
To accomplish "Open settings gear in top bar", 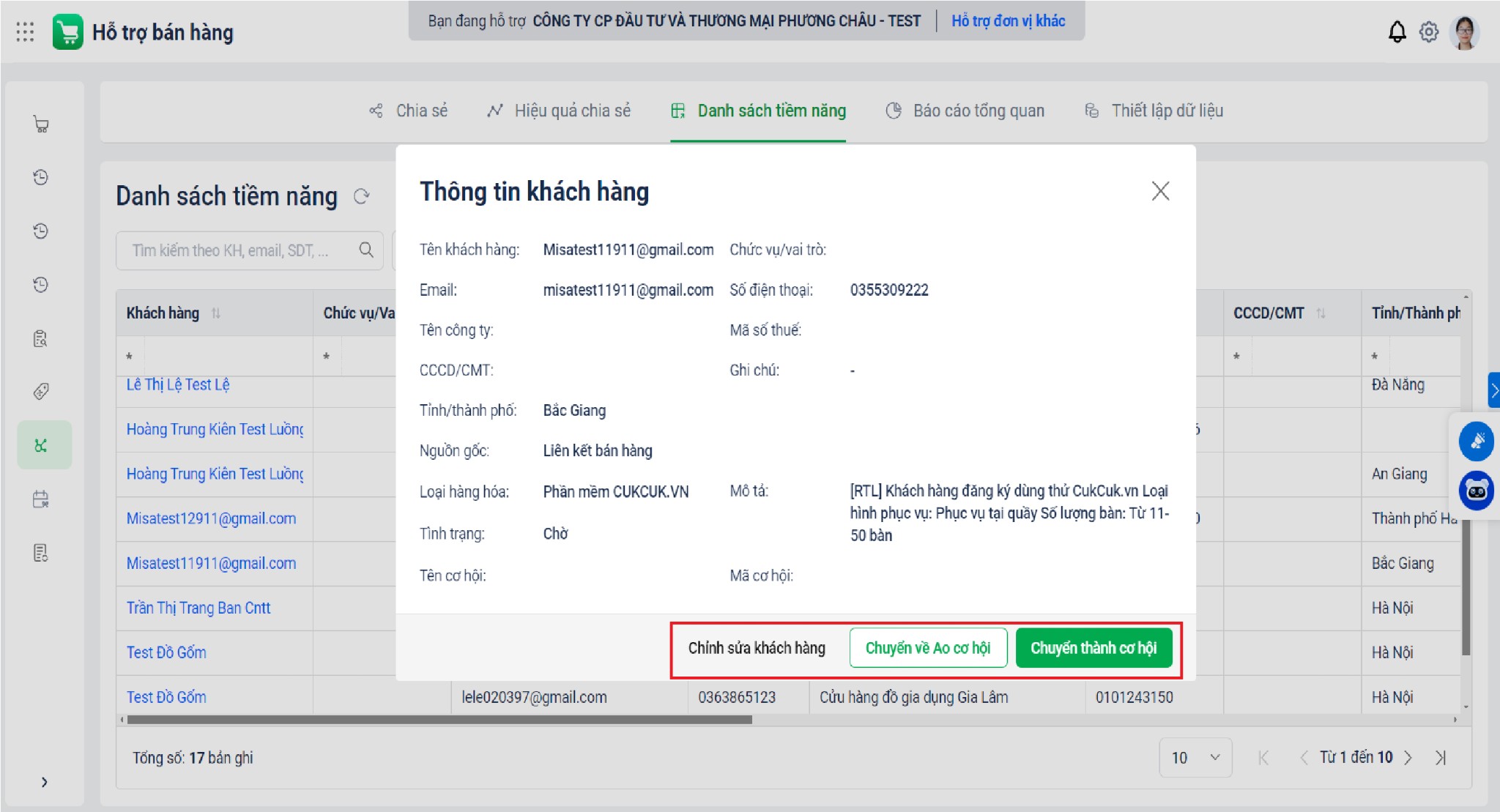I will (1428, 32).
